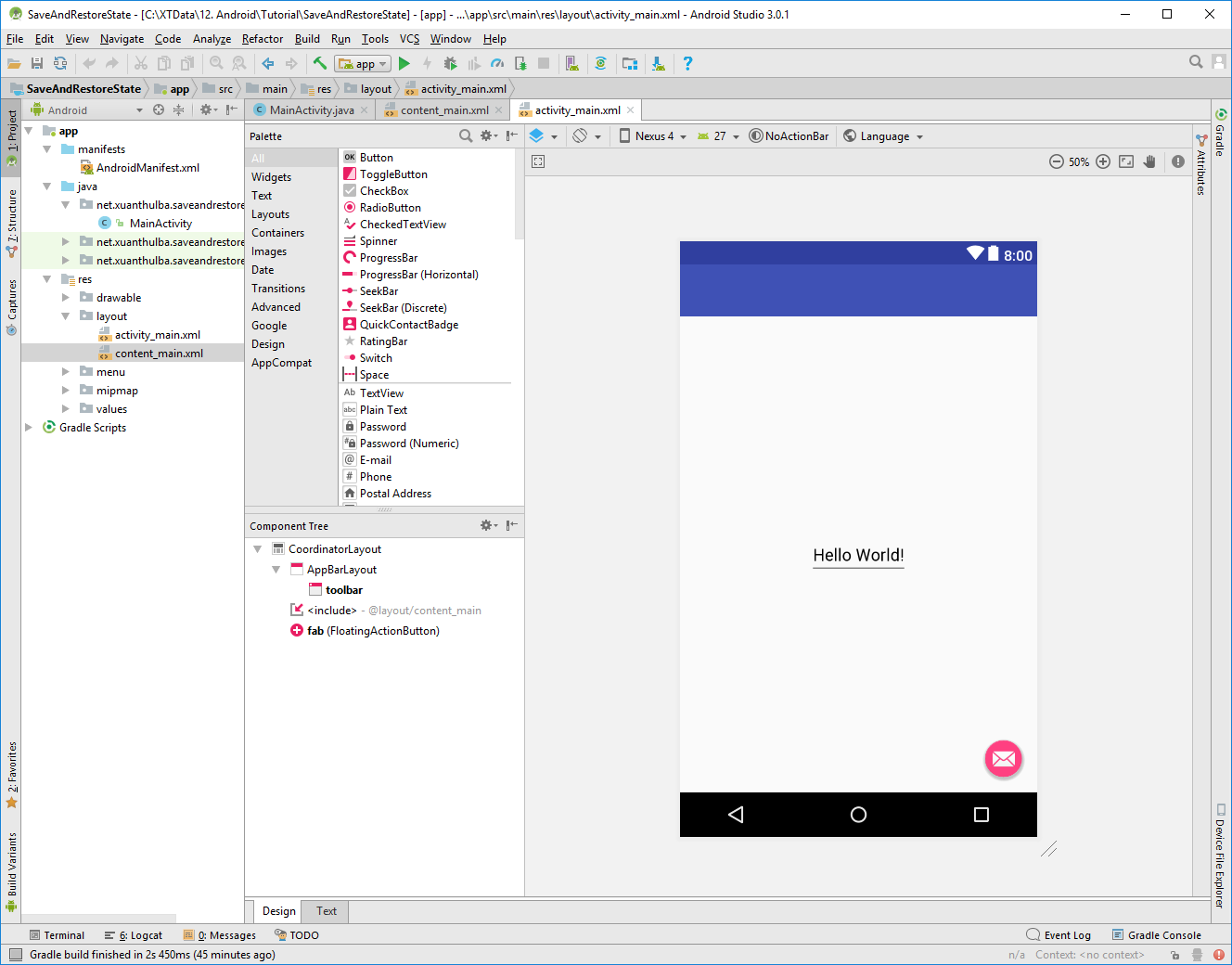Click the Attach debugger to process icon

click(520, 63)
